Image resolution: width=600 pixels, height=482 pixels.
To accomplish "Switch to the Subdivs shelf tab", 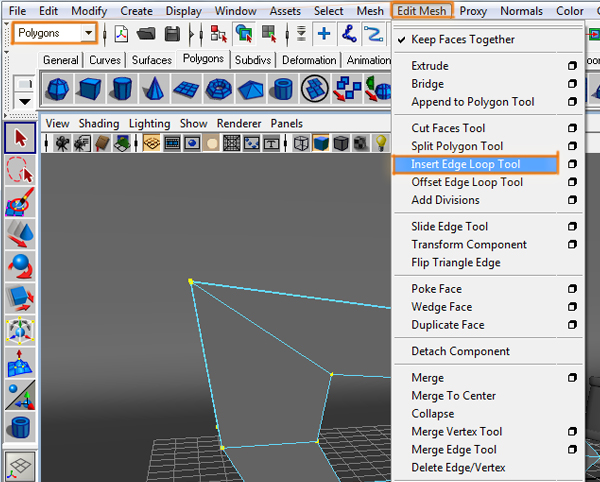I will (254, 60).
